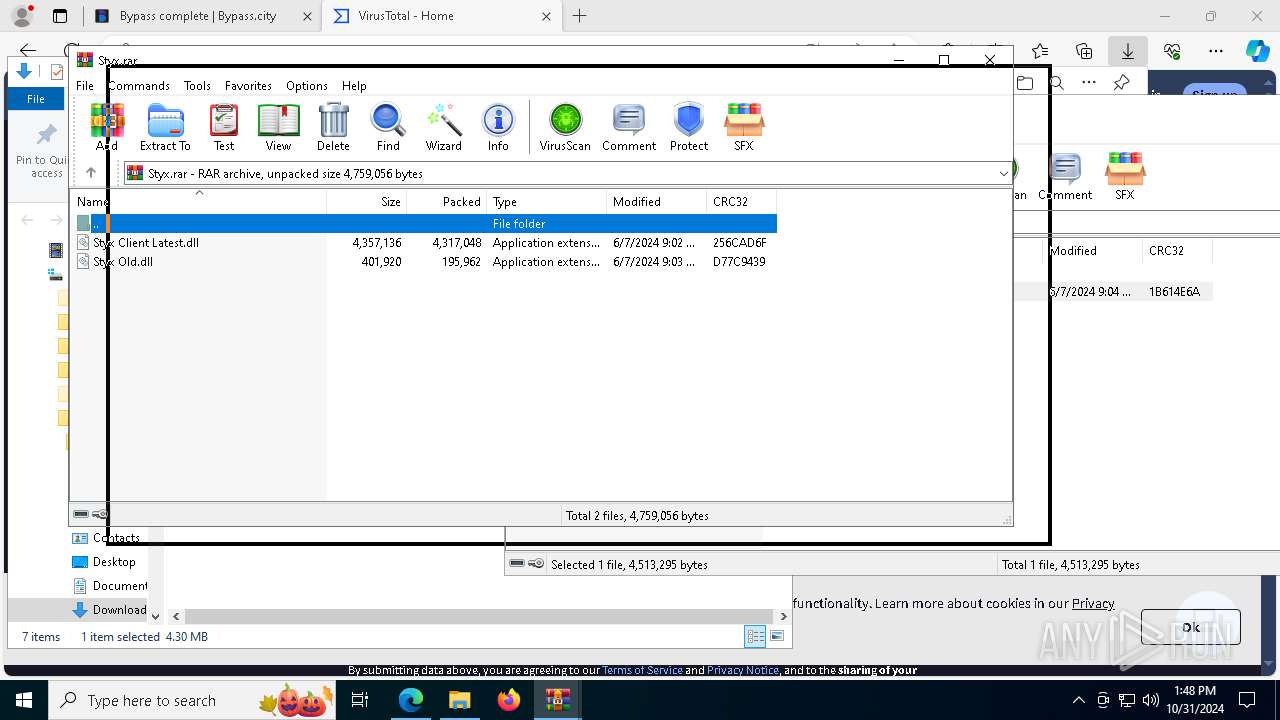
Task: Open a new Edge tab
Action: click(580, 16)
